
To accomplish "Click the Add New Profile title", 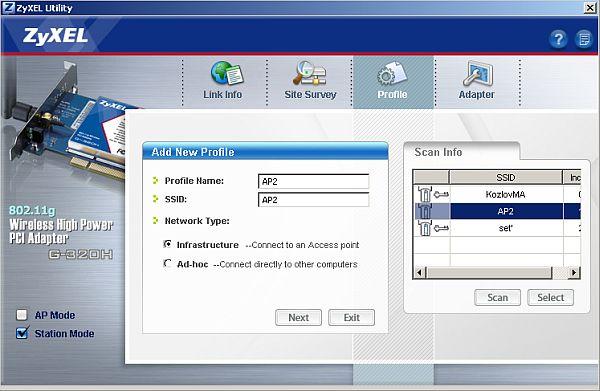I will pos(193,152).
